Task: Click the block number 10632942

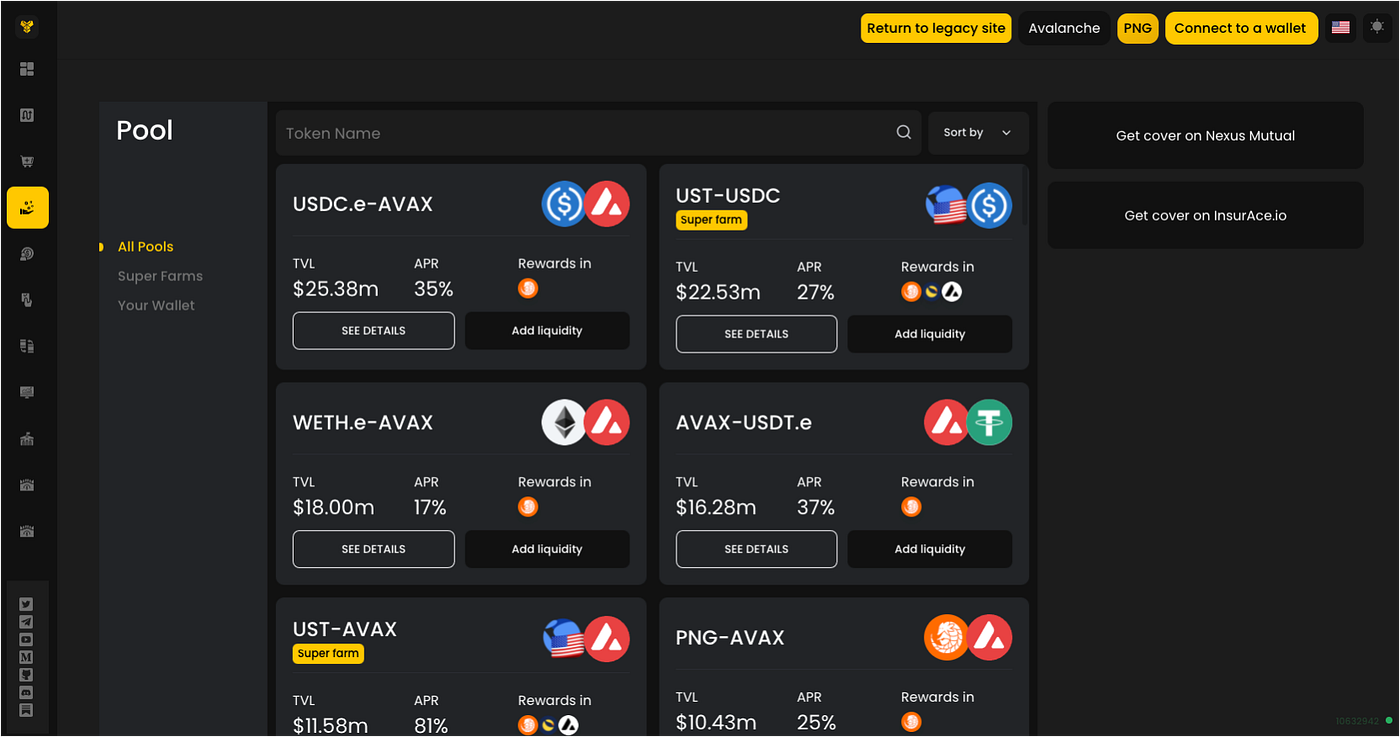Action: point(1357,721)
